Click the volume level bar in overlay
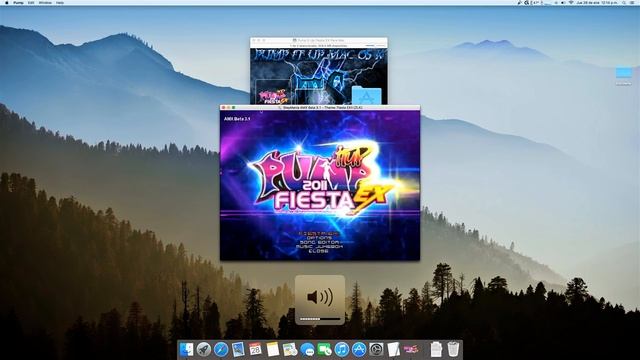 pos(320,319)
